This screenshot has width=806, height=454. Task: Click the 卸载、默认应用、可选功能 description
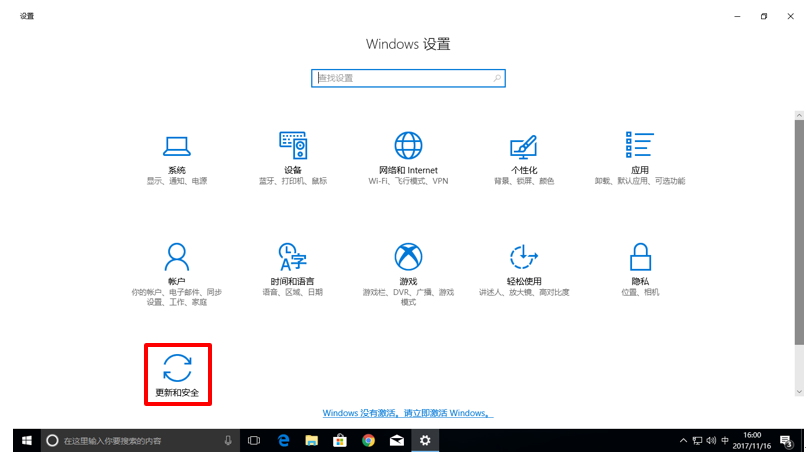tap(640, 181)
